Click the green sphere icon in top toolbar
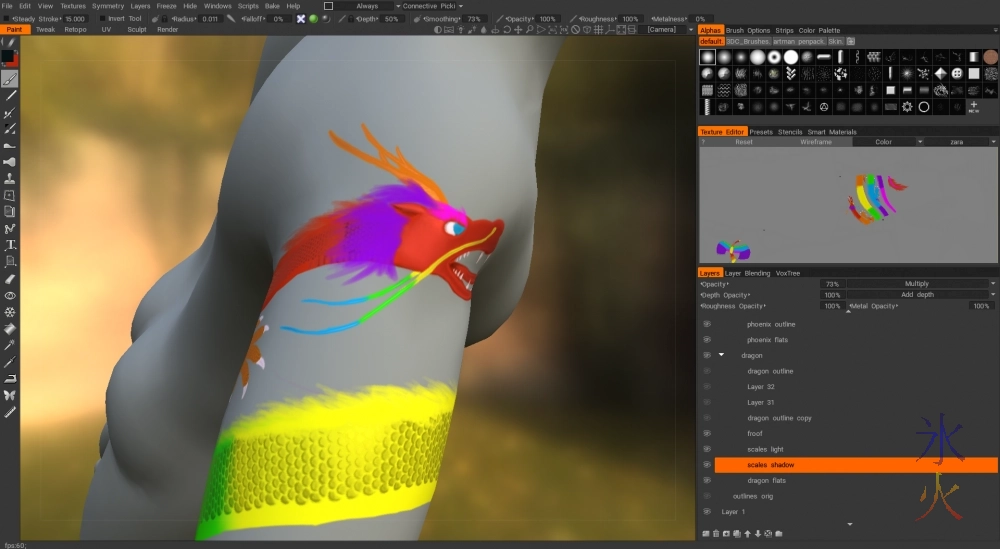The image size is (1000, 549). coord(313,19)
